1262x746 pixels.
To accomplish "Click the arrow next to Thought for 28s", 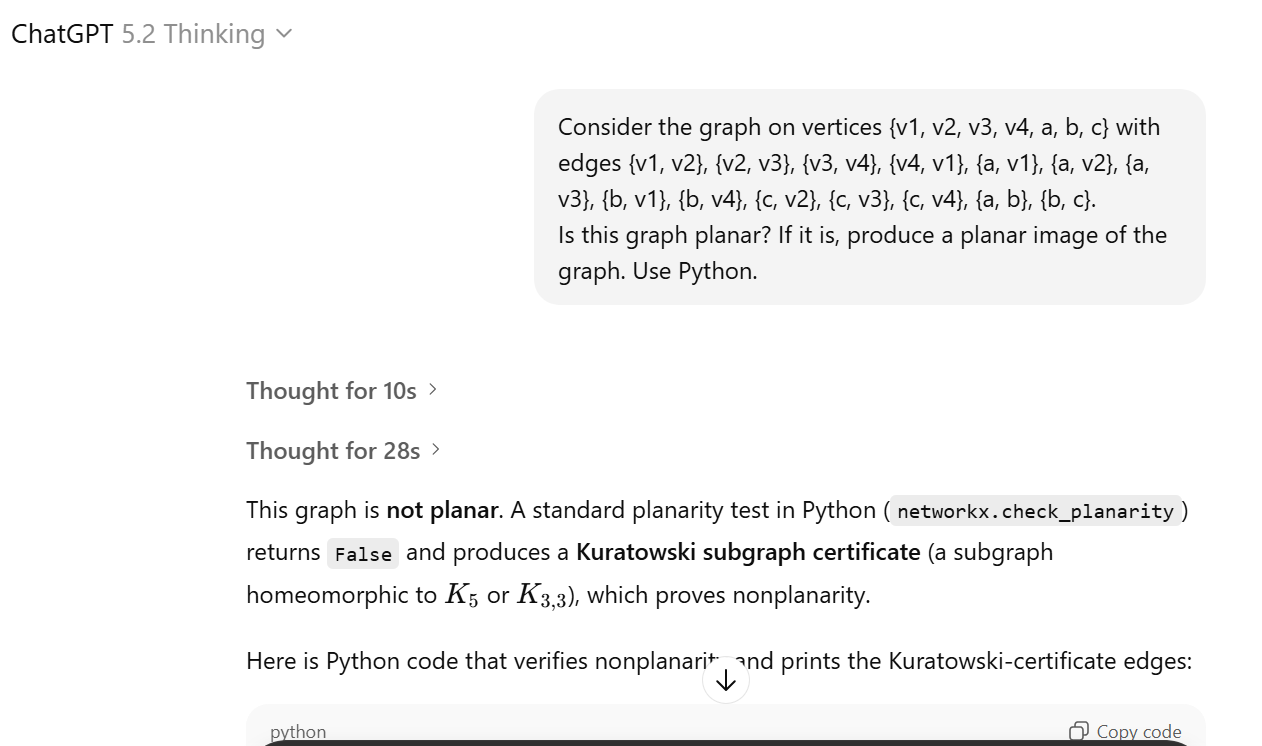I will pyautogui.click(x=434, y=450).
